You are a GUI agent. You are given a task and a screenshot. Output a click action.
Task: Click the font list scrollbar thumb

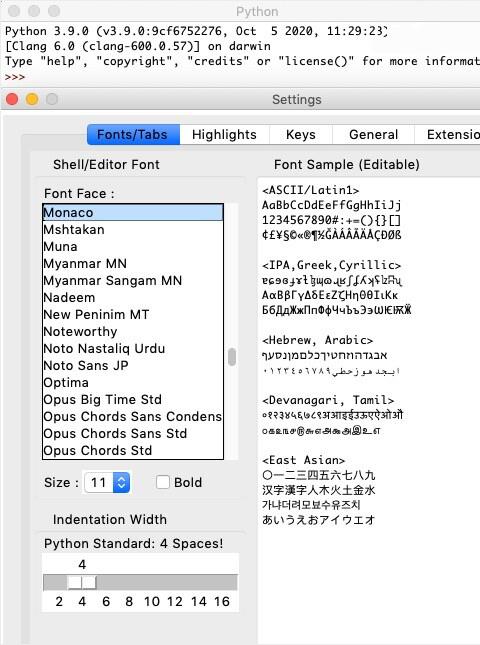pos(232,357)
